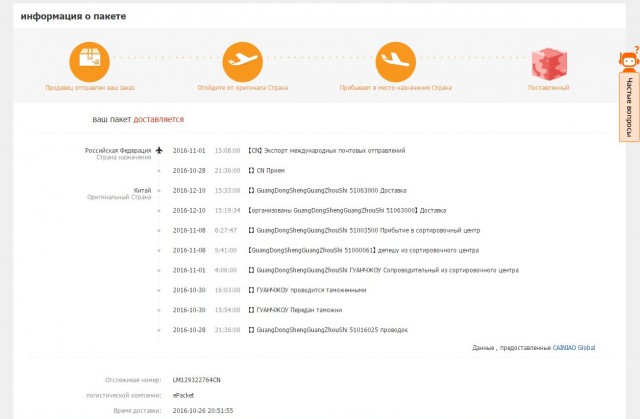Click the 'организованы GuangDongShengGuangZhouShi' entry
640x419 pixels.
(347, 211)
